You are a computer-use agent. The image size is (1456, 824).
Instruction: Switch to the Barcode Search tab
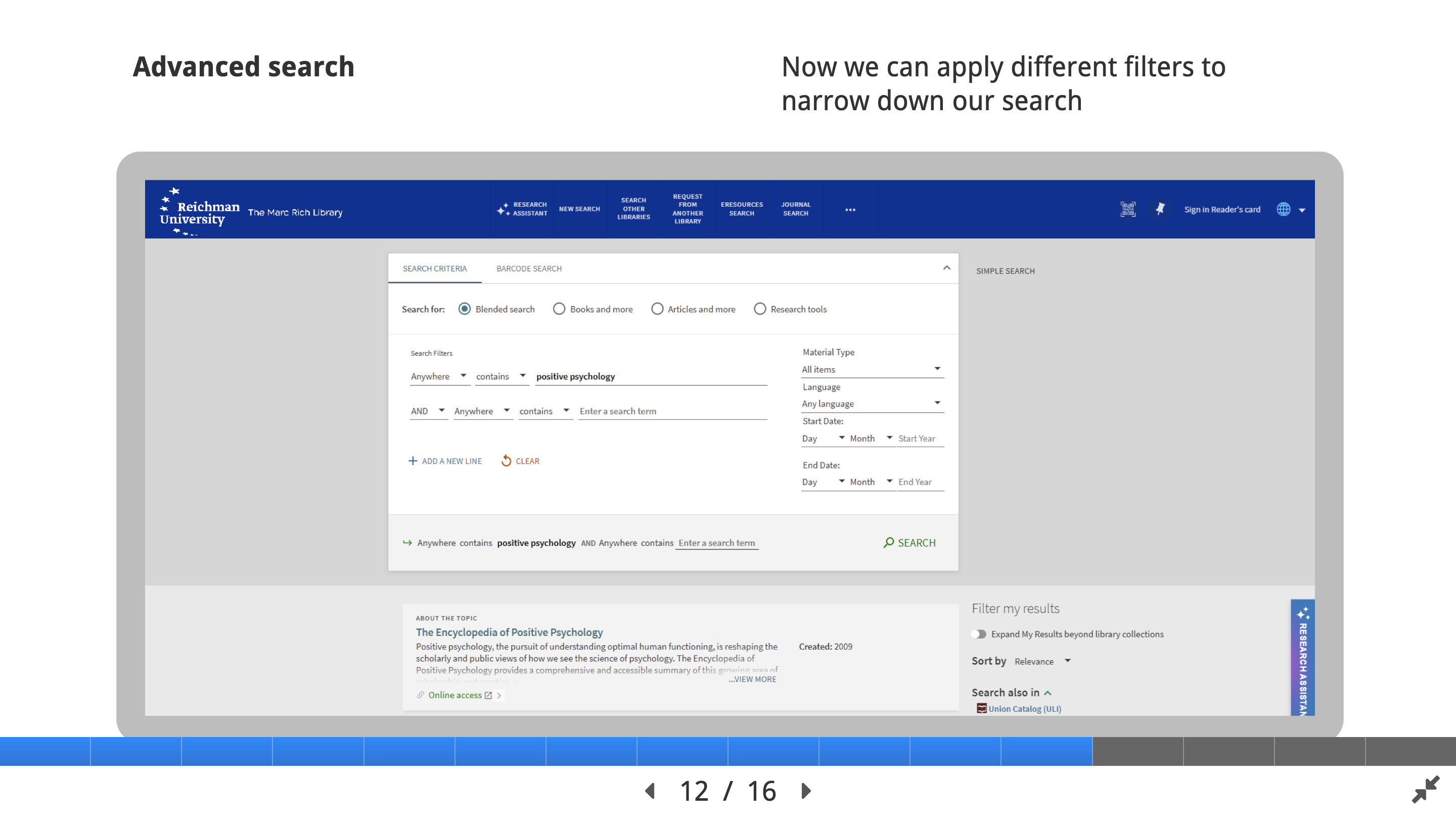(528, 269)
